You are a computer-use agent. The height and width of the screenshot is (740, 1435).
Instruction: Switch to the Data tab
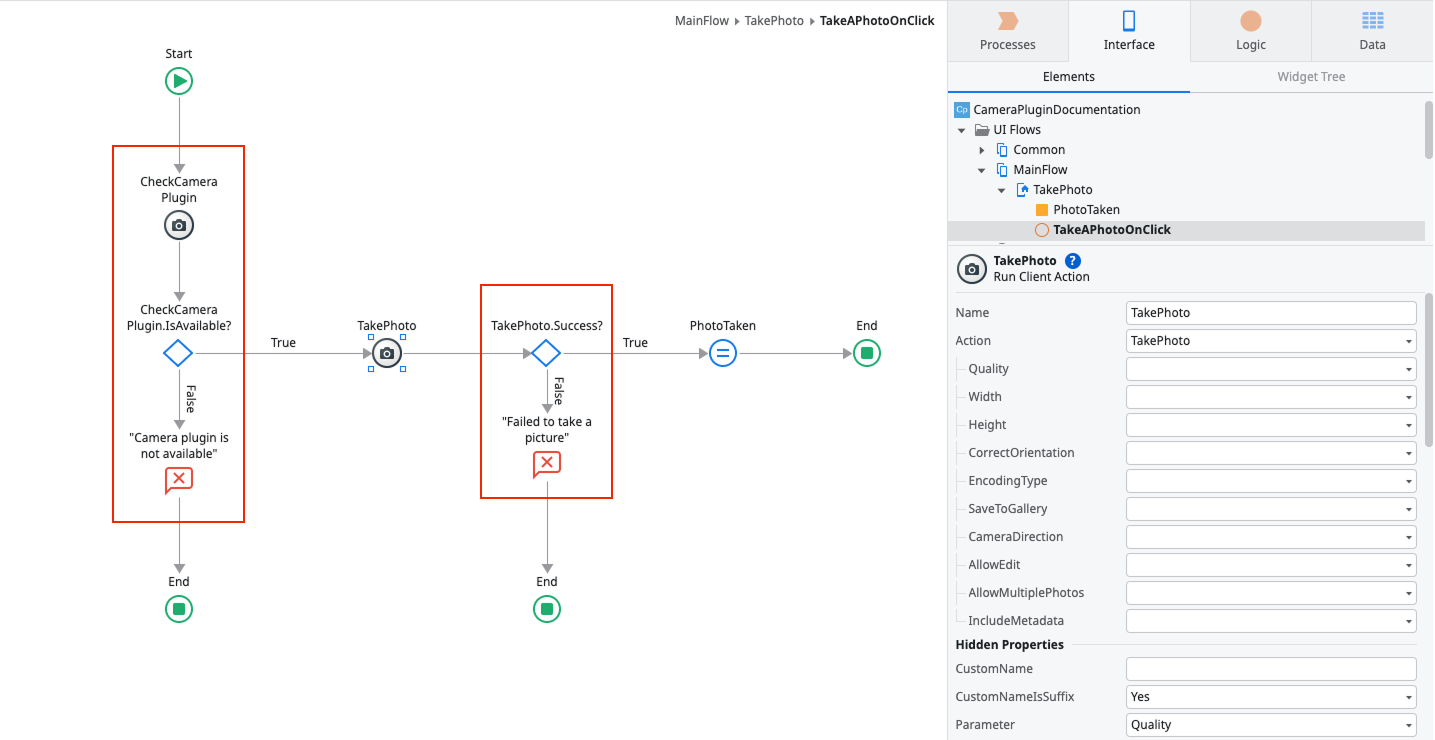tap(1372, 31)
